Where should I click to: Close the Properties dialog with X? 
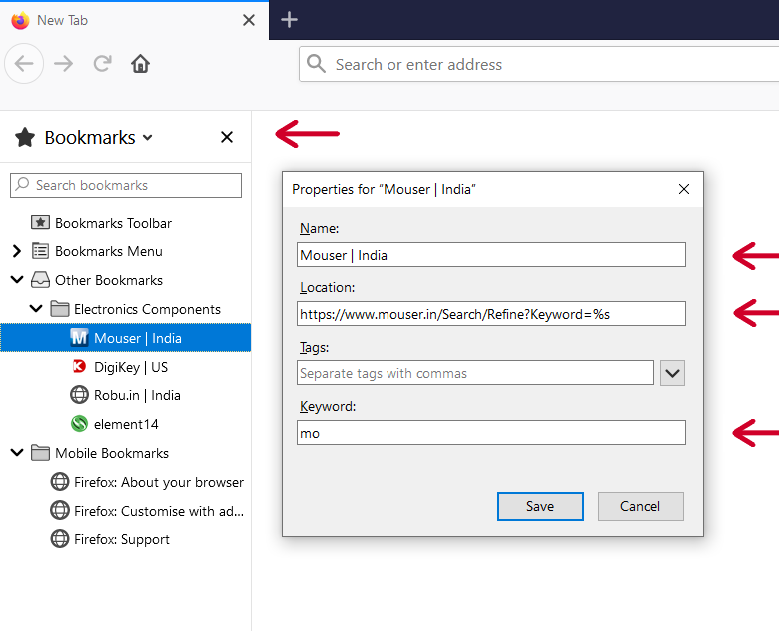coord(684,189)
